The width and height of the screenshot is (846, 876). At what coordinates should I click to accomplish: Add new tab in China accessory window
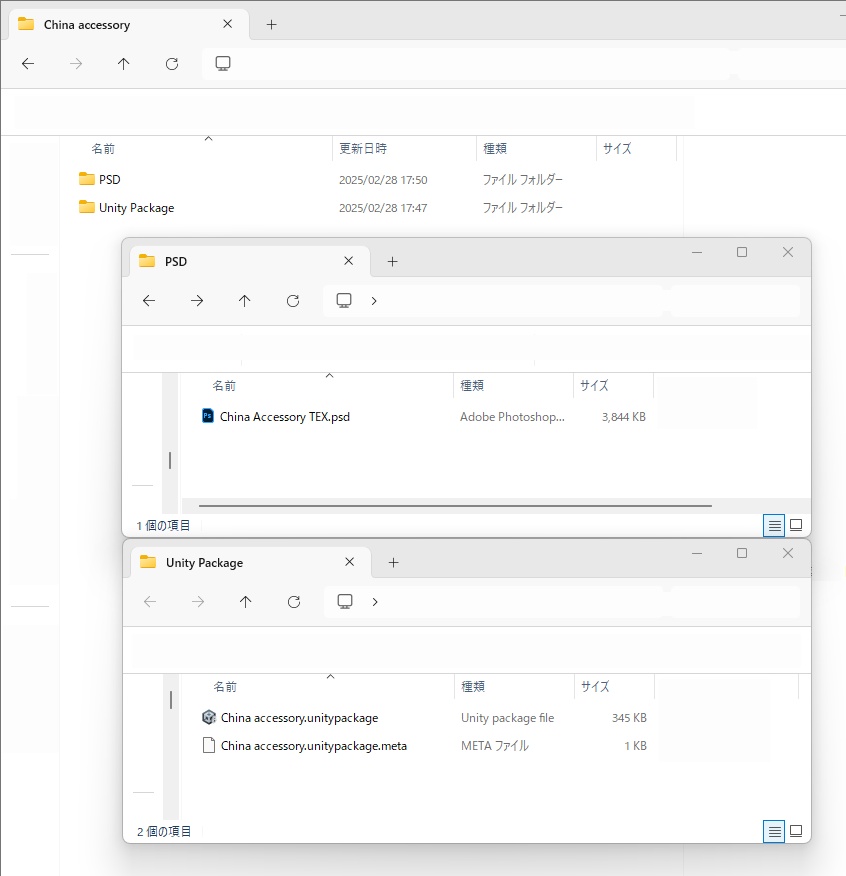click(x=272, y=25)
